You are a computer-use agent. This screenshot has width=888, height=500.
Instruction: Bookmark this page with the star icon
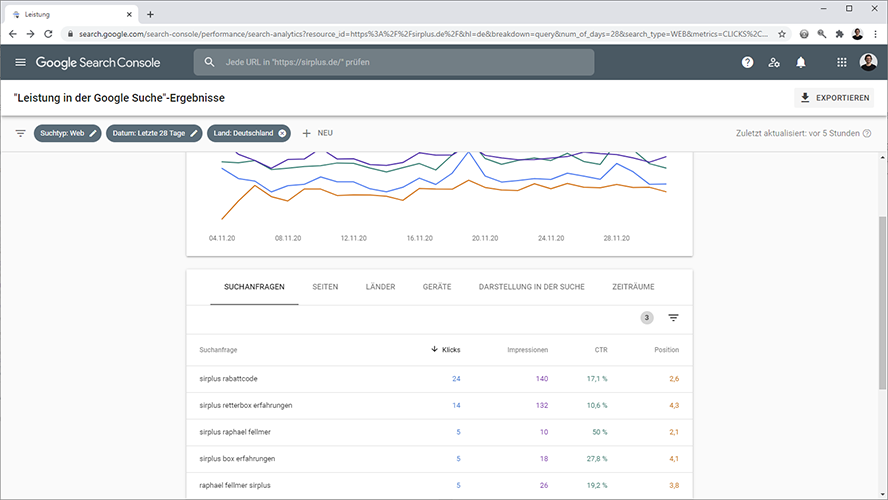(x=782, y=34)
